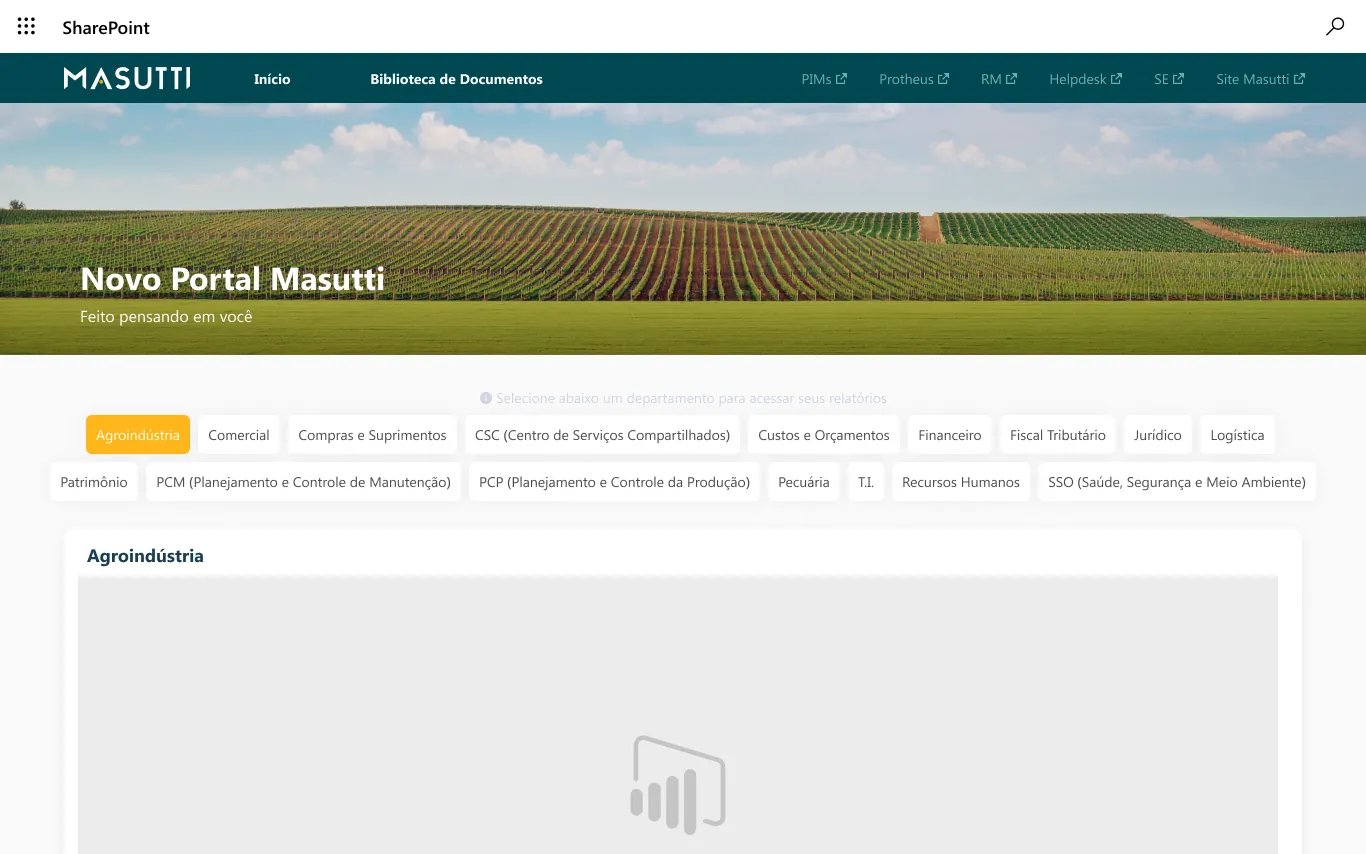Image resolution: width=1366 pixels, height=854 pixels.
Task: Open the Protheus external link
Action: pyautogui.click(x=914, y=79)
